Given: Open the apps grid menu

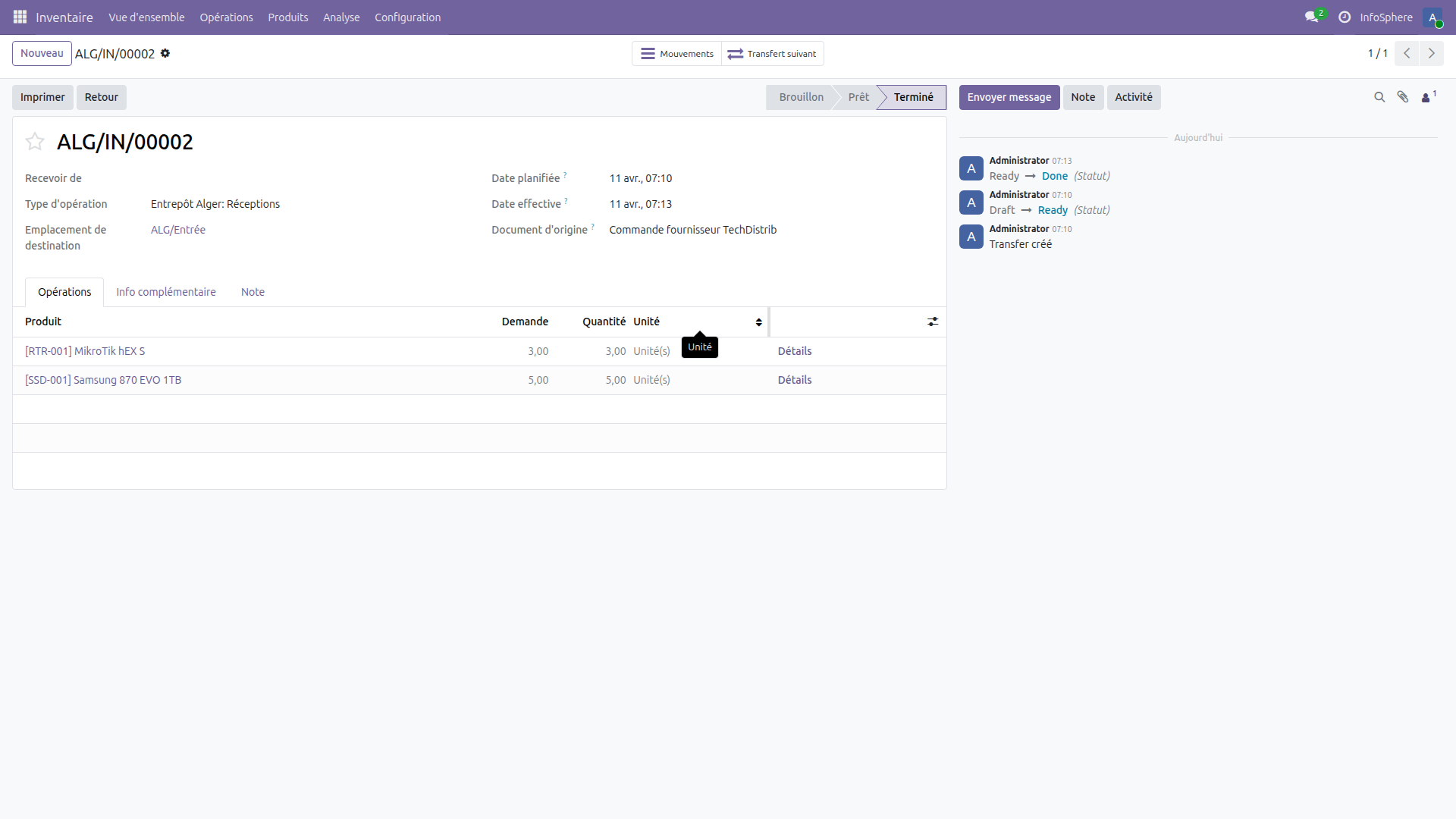Looking at the screenshot, I should tap(20, 17).
